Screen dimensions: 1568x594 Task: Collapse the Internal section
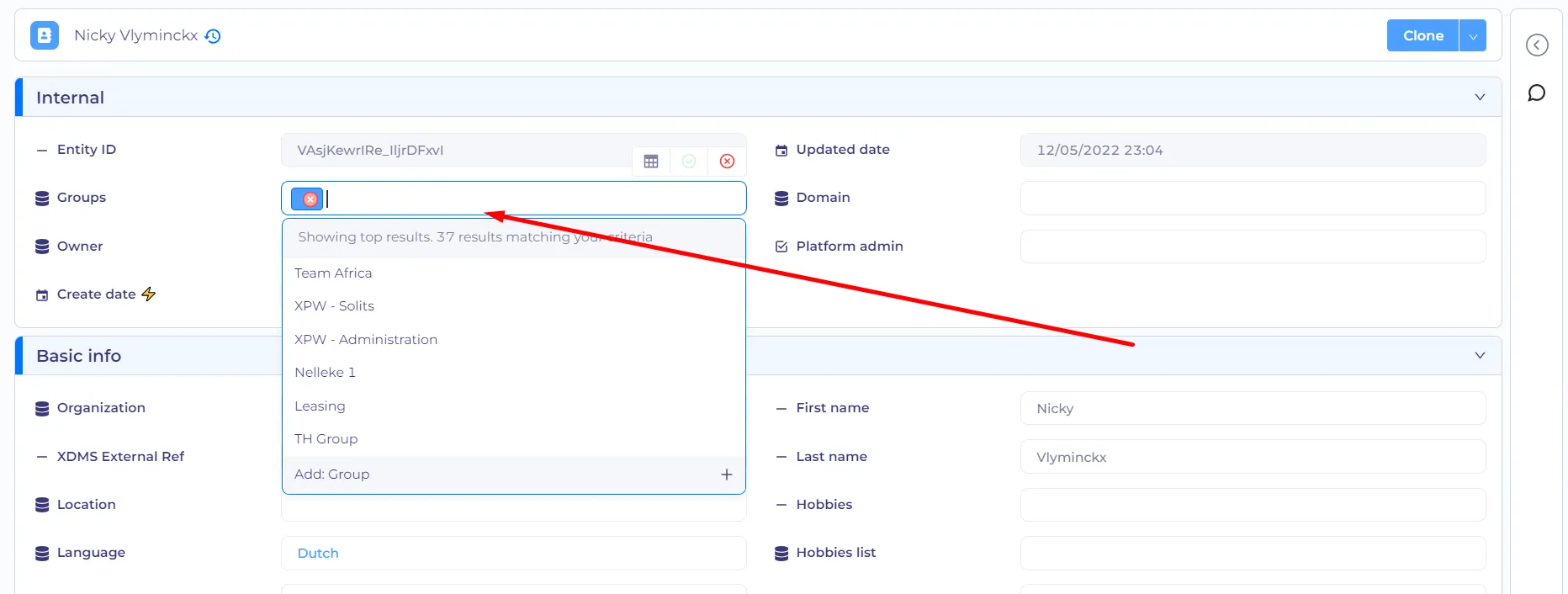pyautogui.click(x=1480, y=98)
